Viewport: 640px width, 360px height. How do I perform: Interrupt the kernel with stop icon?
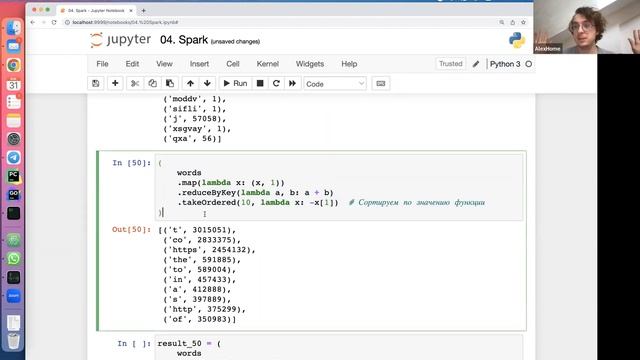tap(260, 83)
